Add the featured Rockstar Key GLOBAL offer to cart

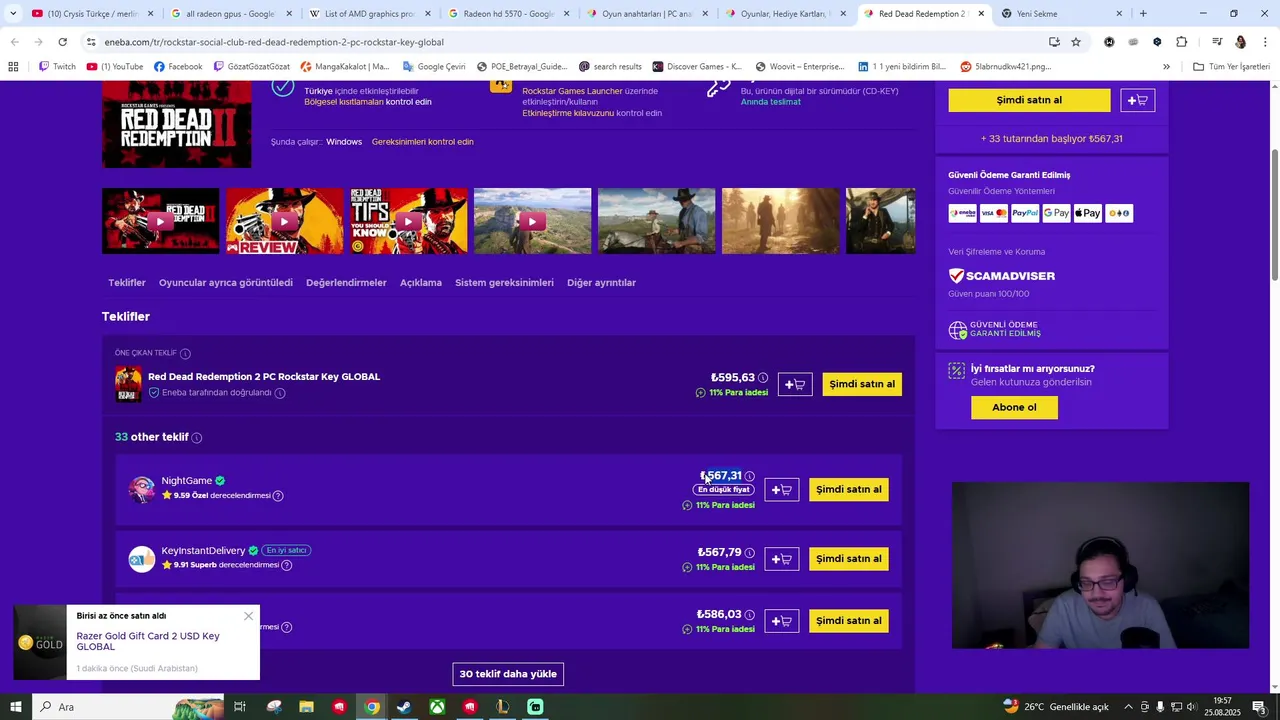795,384
